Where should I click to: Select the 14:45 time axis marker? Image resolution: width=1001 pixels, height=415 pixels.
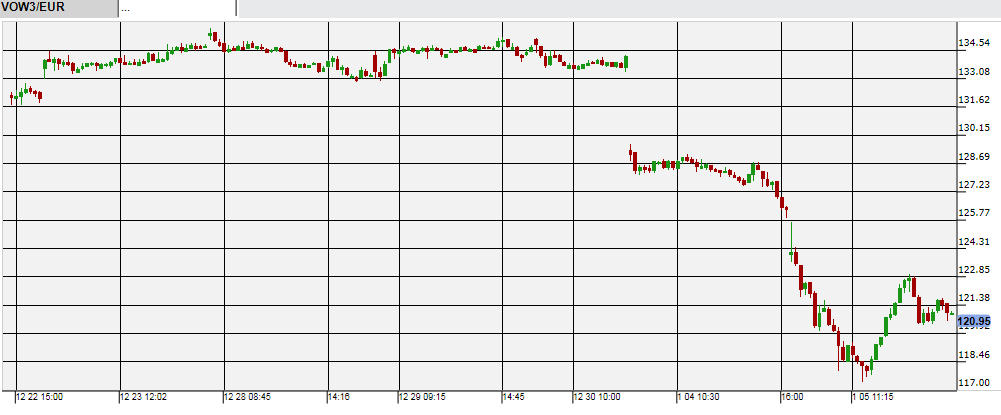coord(514,397)
